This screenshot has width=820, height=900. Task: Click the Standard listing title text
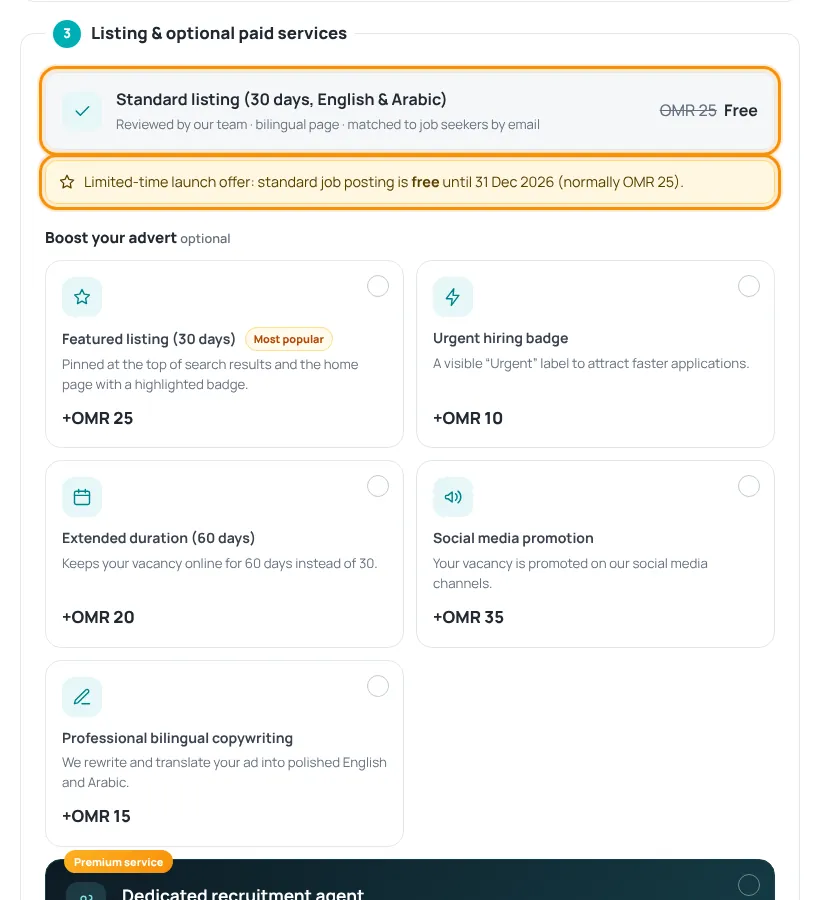click(x=281, y=99)
